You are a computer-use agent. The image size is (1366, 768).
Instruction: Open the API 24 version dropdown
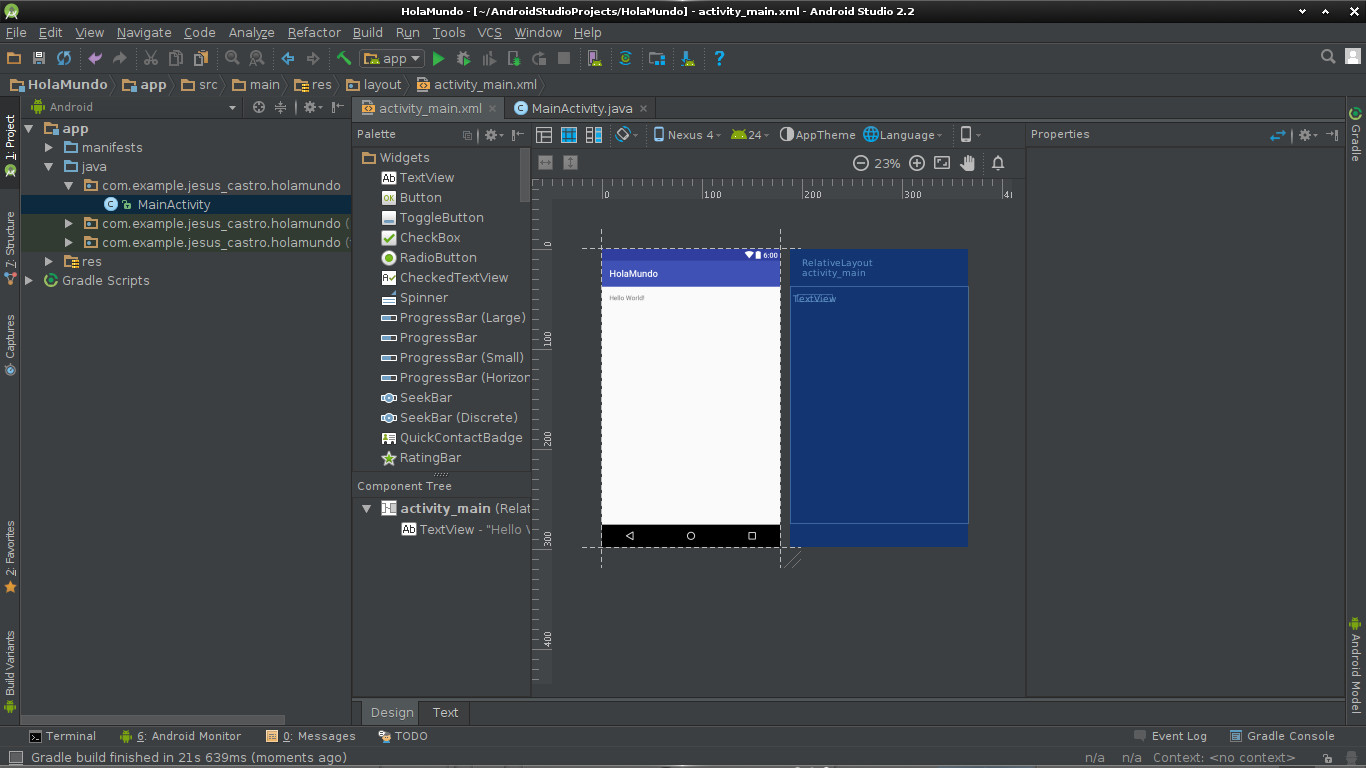(x=750, y=135)
